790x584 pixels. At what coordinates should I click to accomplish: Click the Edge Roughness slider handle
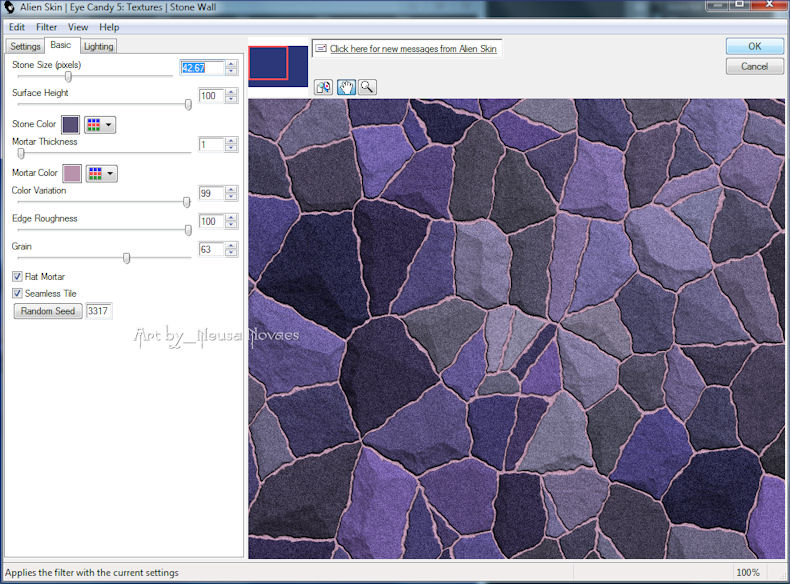188,230
